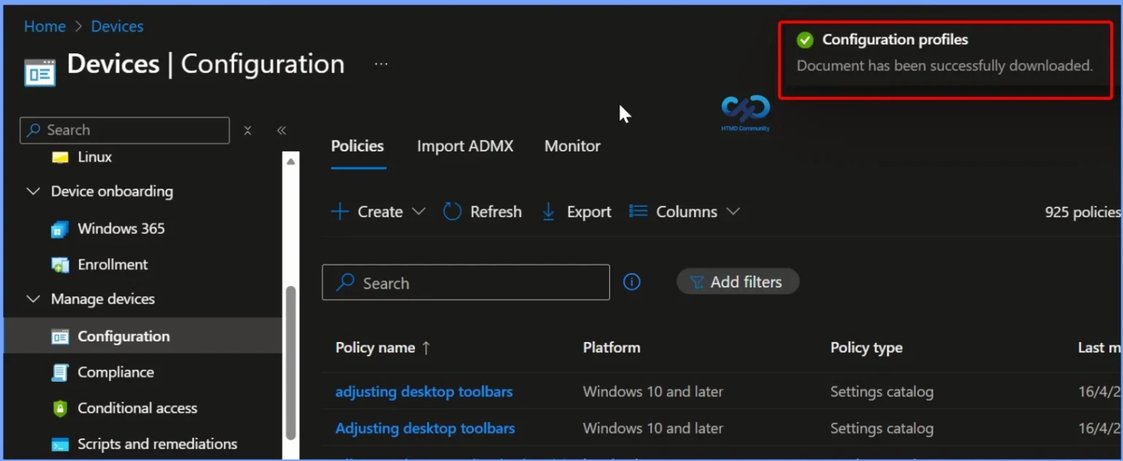Image resolution: width=1123 pixels, height=461 pixels.
Task: Click the Compliance icon
Action: tap(60, 372)
